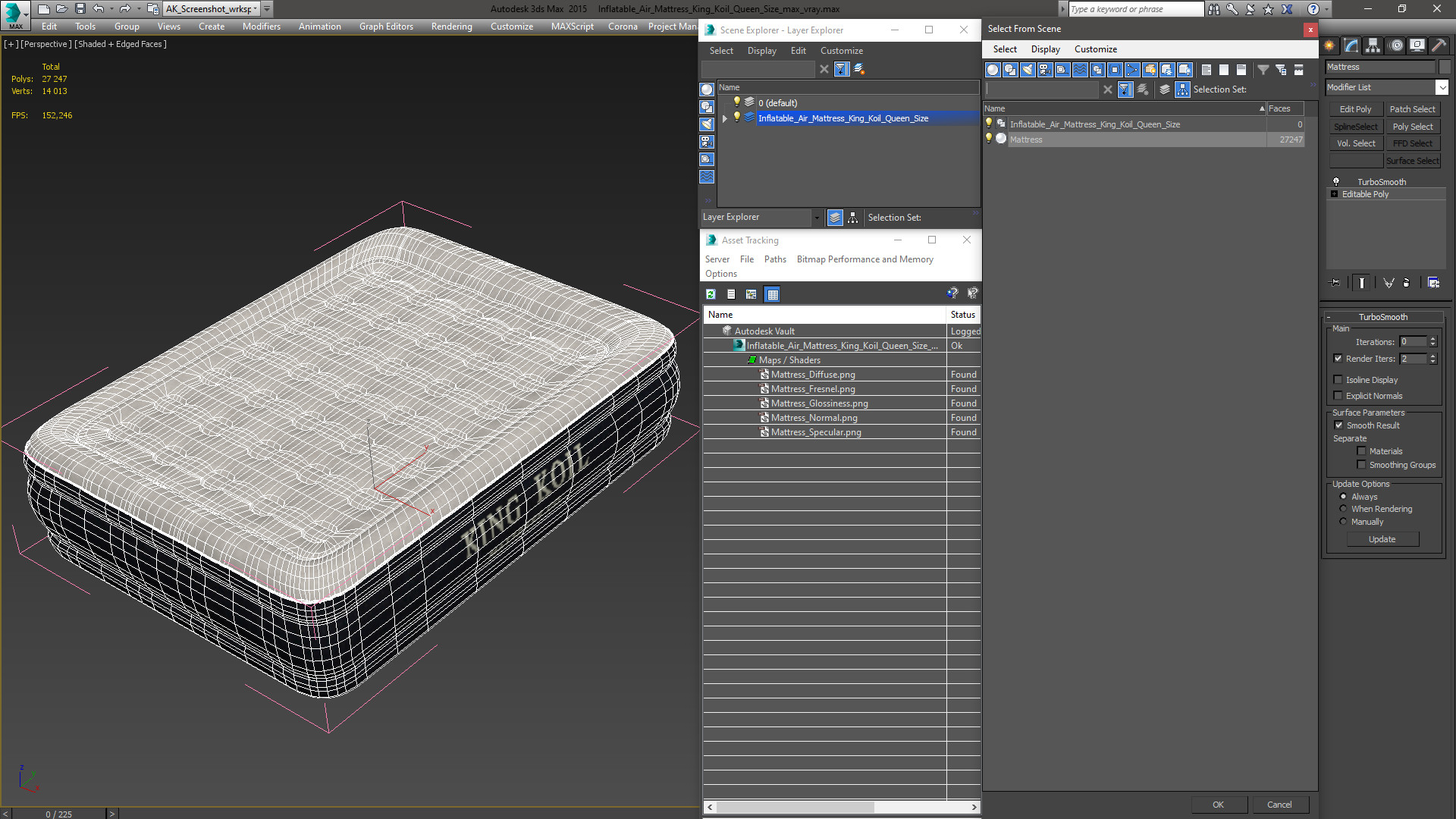Enable Separate by Materials checkbox
This screenshot has height=819, width=1456.
click(1361, 451)
